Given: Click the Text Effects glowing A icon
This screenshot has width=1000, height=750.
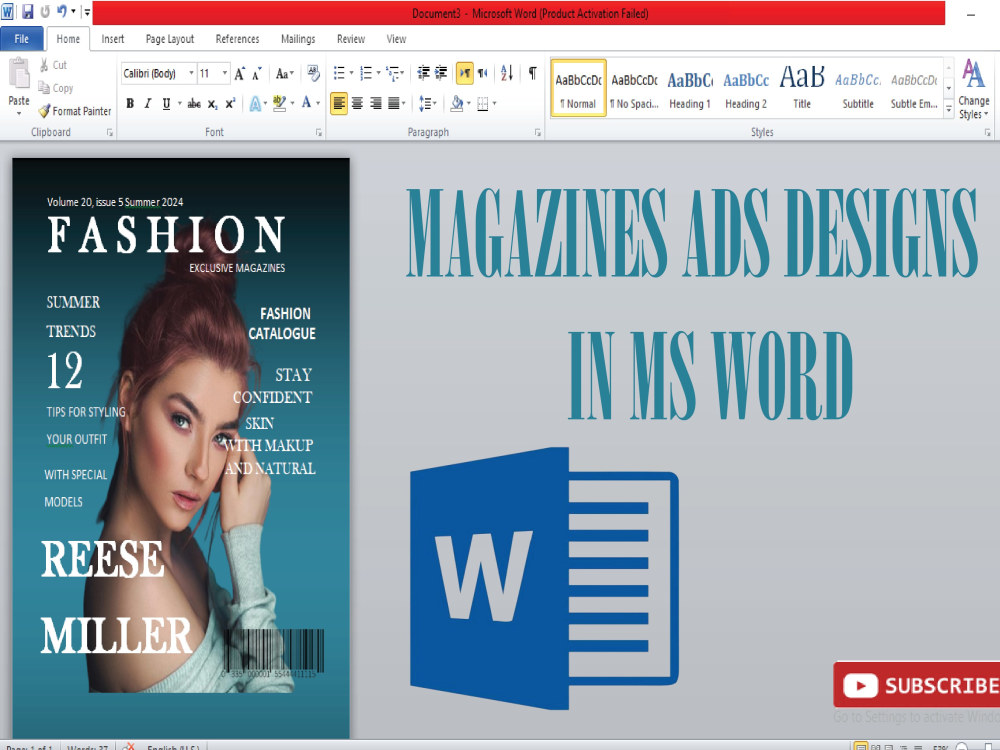Looking at the screenshot, I should (x=255, y=103).
